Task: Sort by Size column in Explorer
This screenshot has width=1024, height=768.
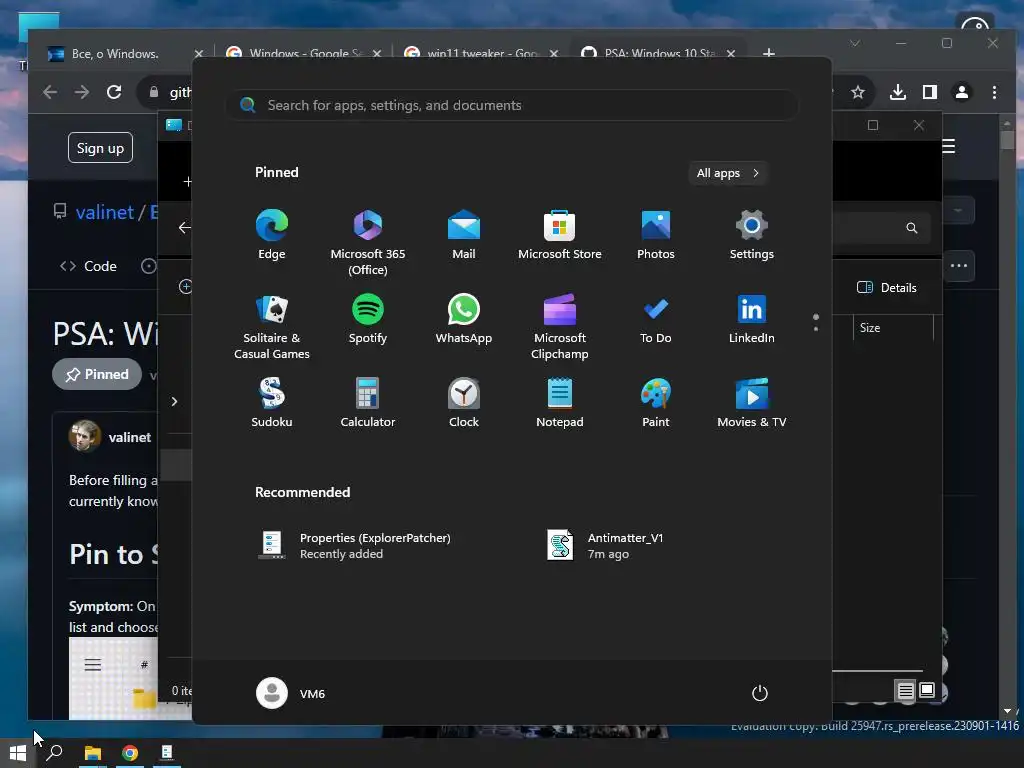Action: click(x=870, y=328)
